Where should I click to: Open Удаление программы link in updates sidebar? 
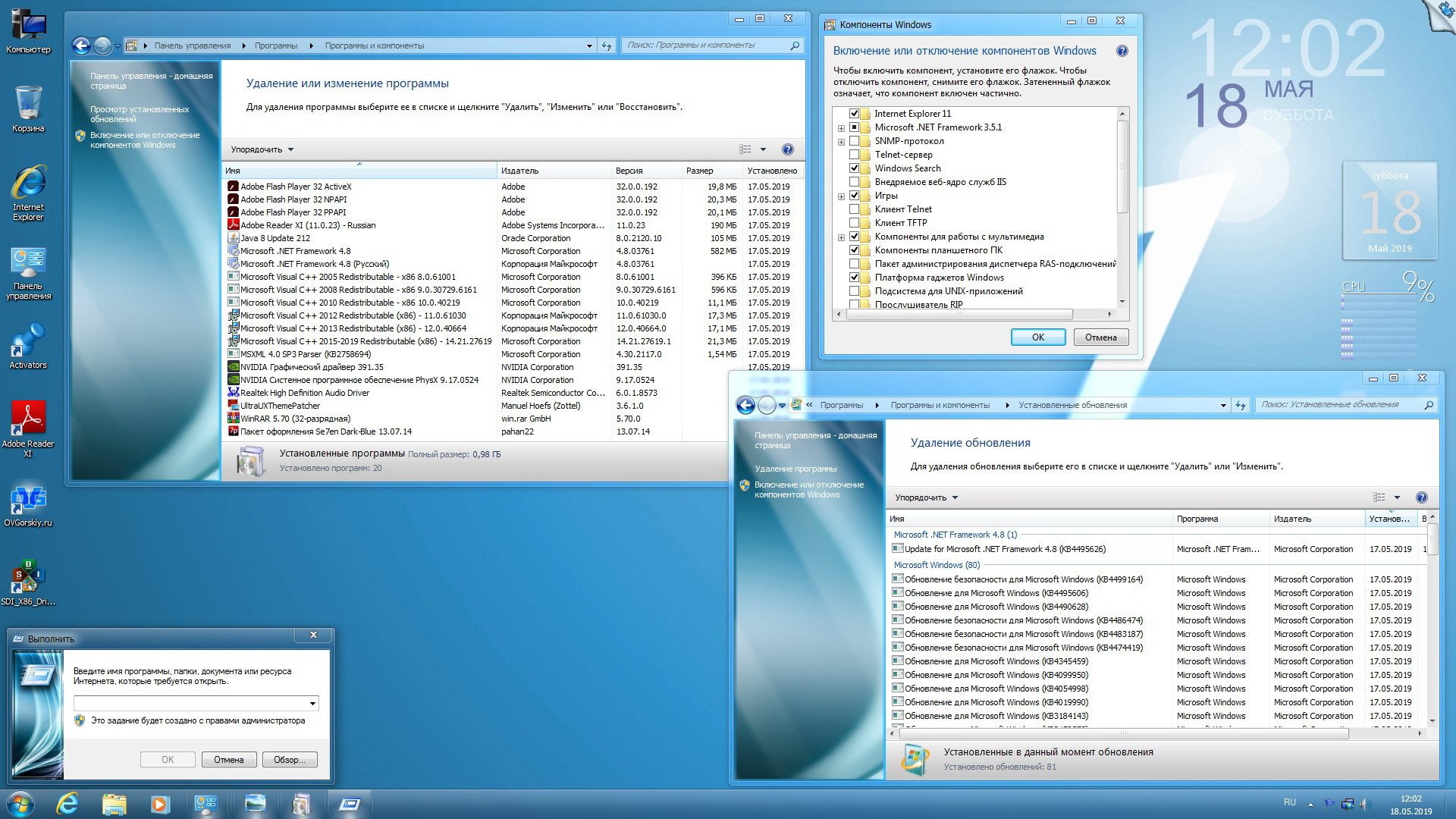click(795, 469)
